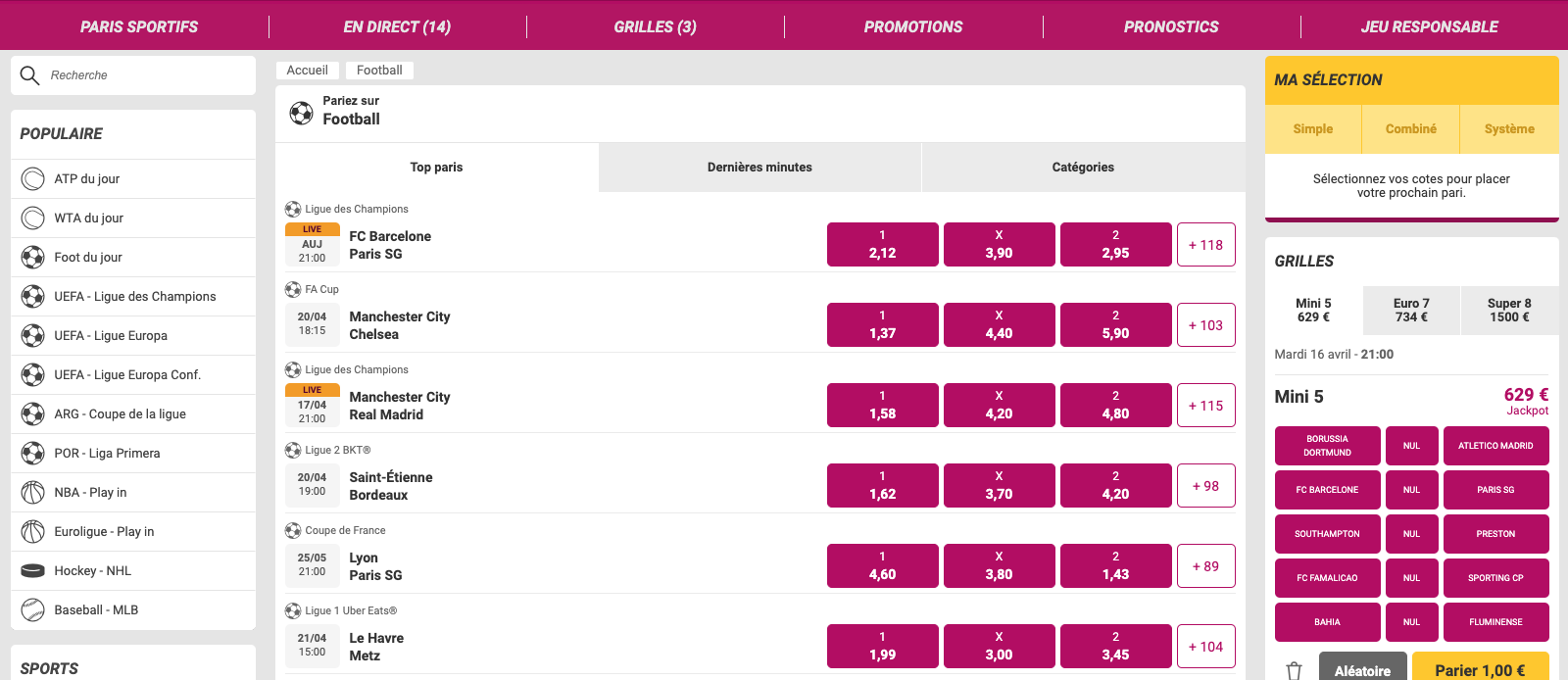Screen dimensions: 1568x680
Task: Click the search magnifier icon
Action: (x=30, y=75)
